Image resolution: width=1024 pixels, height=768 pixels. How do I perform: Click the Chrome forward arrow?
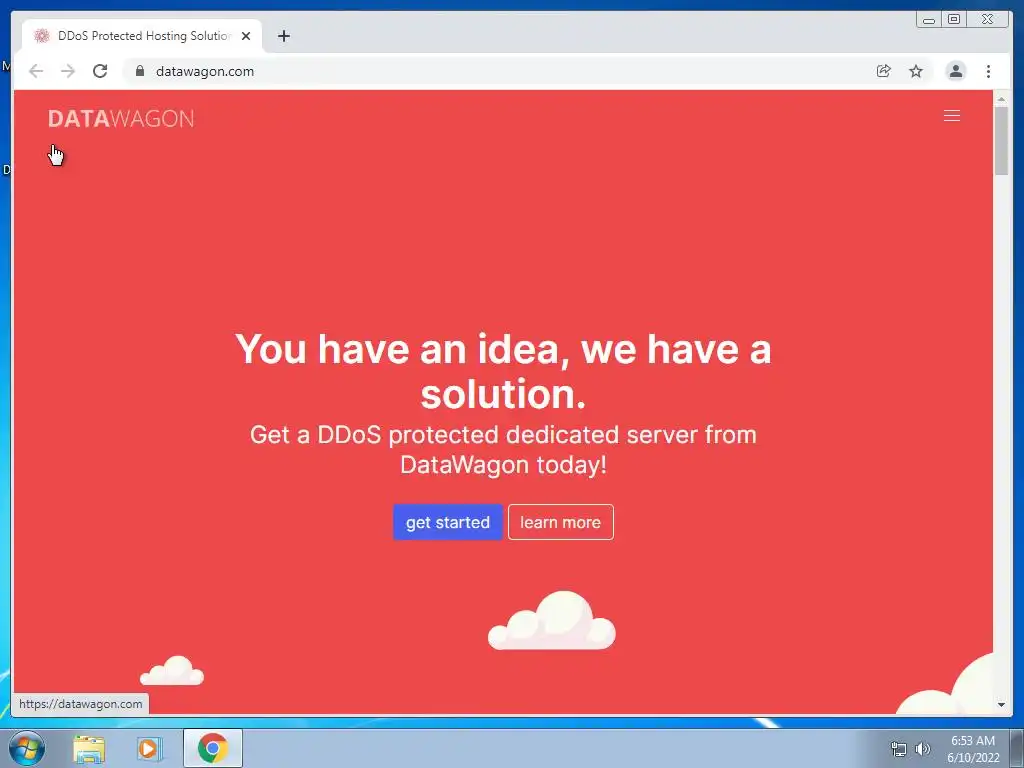click(x=68, y=71)
